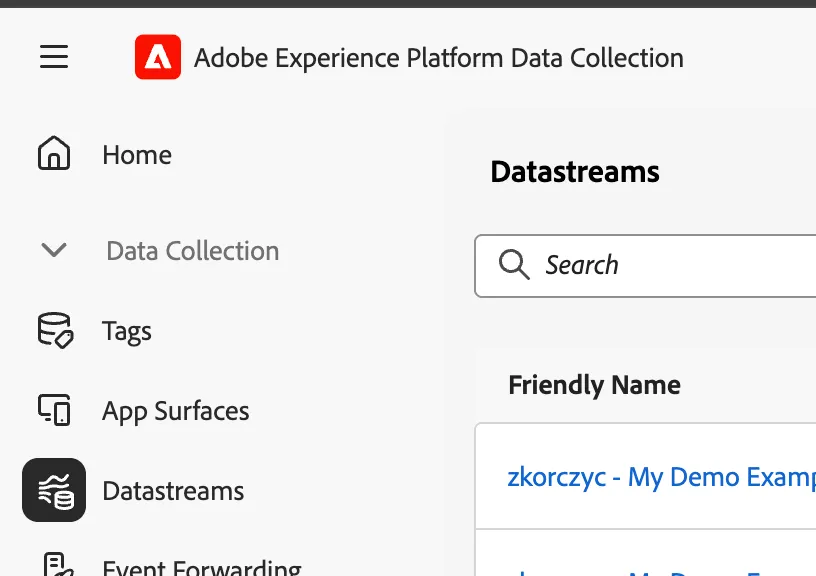
Task: Open App Surfaces in the sidebar
Action: coord(176,411)
